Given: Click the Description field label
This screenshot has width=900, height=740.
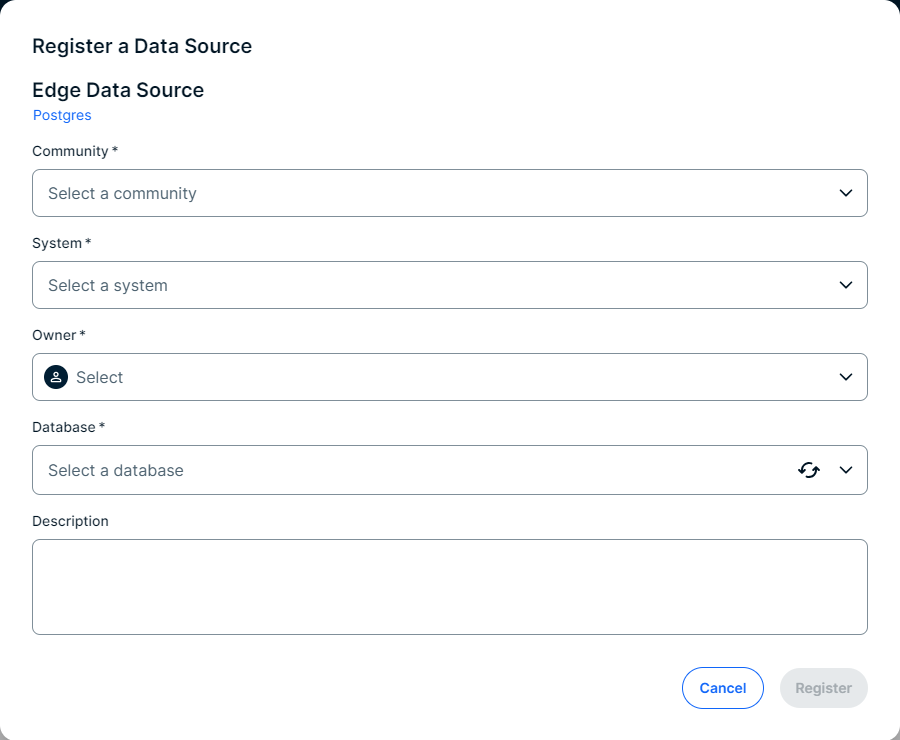Looking at the screenshot, I should (70, 521).
